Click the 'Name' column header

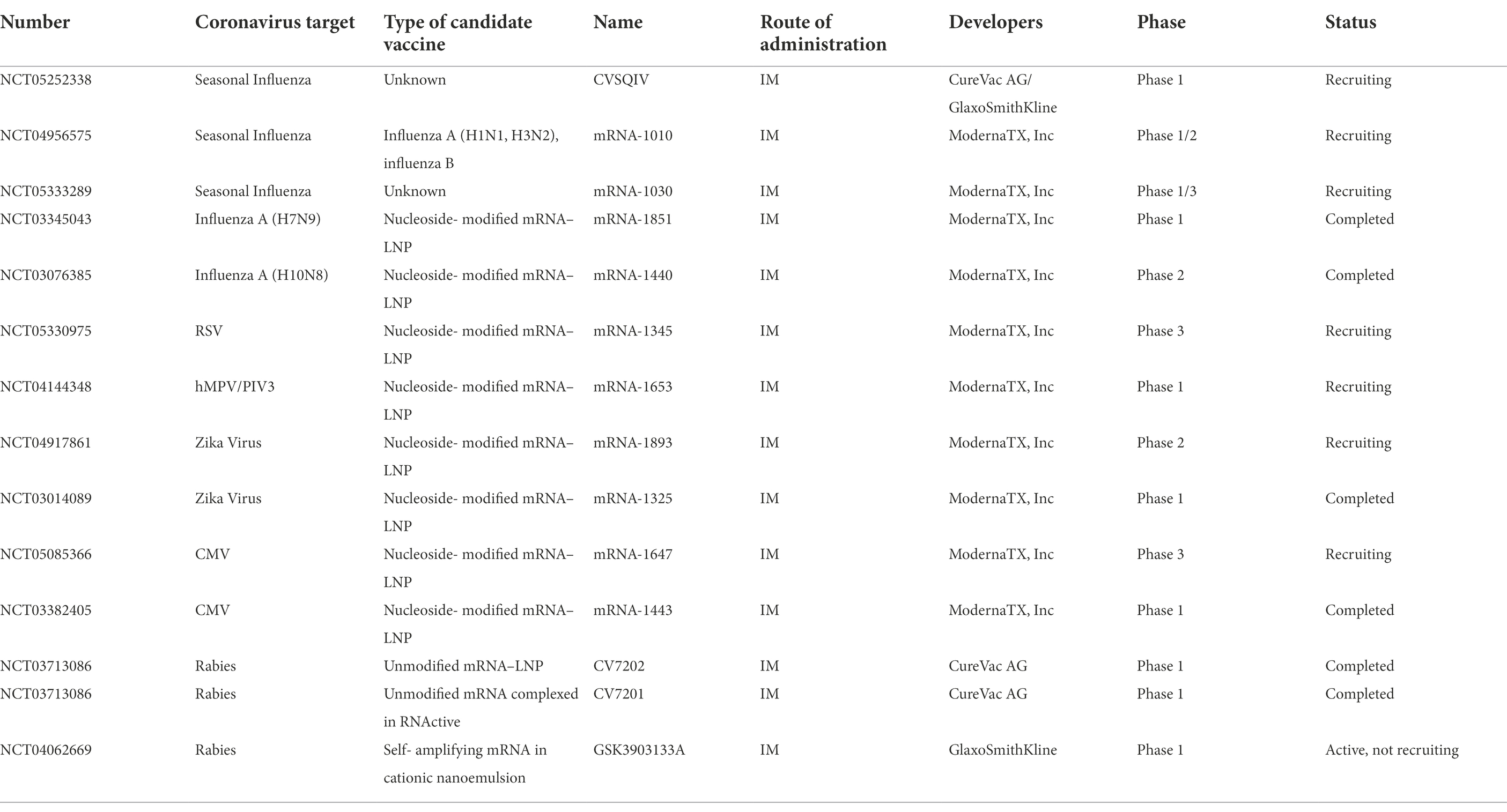(618, 22)
